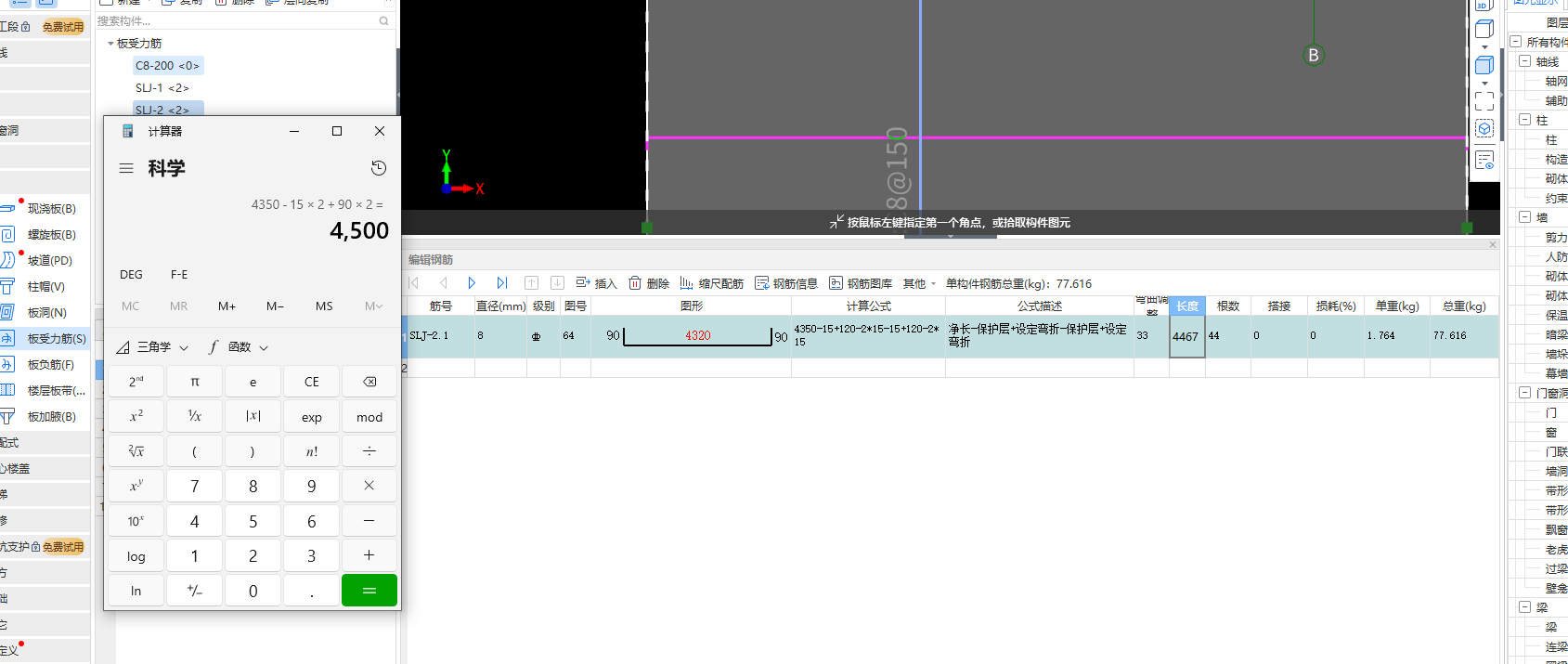
Task: Open the 三角学 trigonometry dropdown
Action: (x=153, y=347)
